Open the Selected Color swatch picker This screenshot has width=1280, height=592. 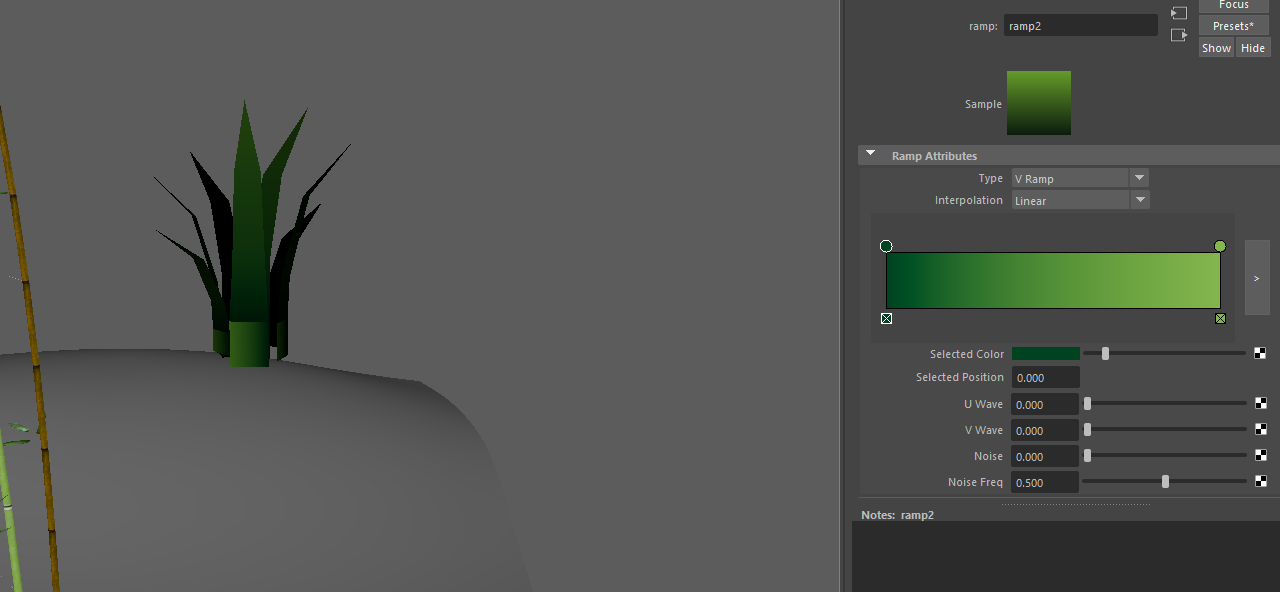point(1046,354)
